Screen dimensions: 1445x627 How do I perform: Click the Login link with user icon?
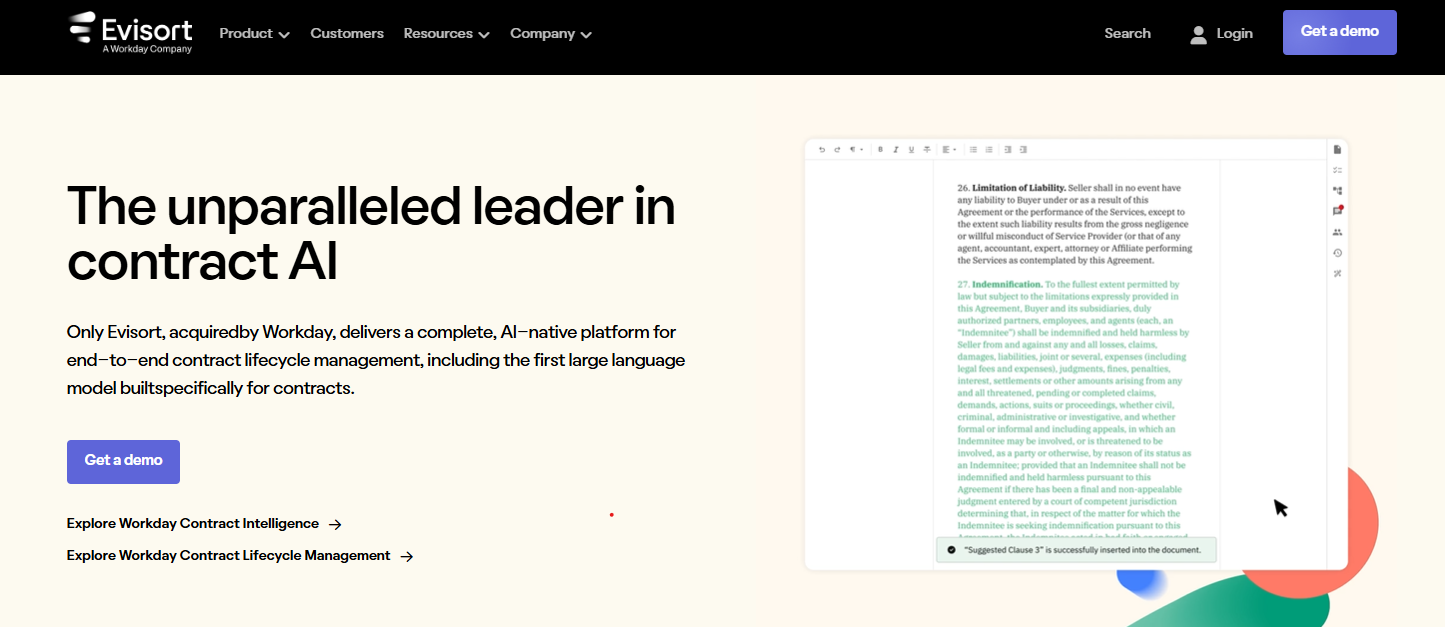pyautogui.click(x=1221, y=34)
